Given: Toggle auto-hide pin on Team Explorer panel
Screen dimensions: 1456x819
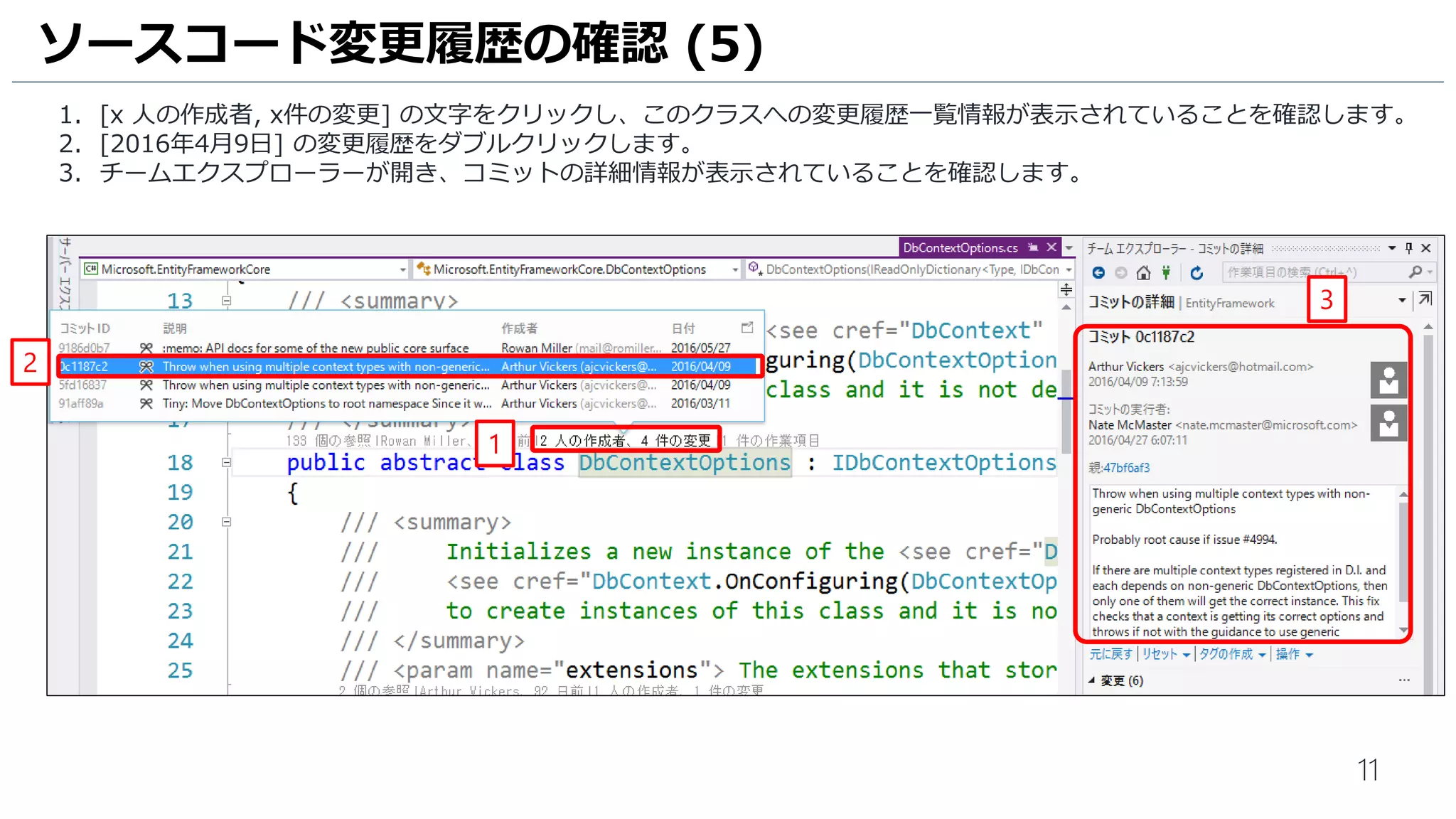Looking at the screenshot, I should (1408, 248).
